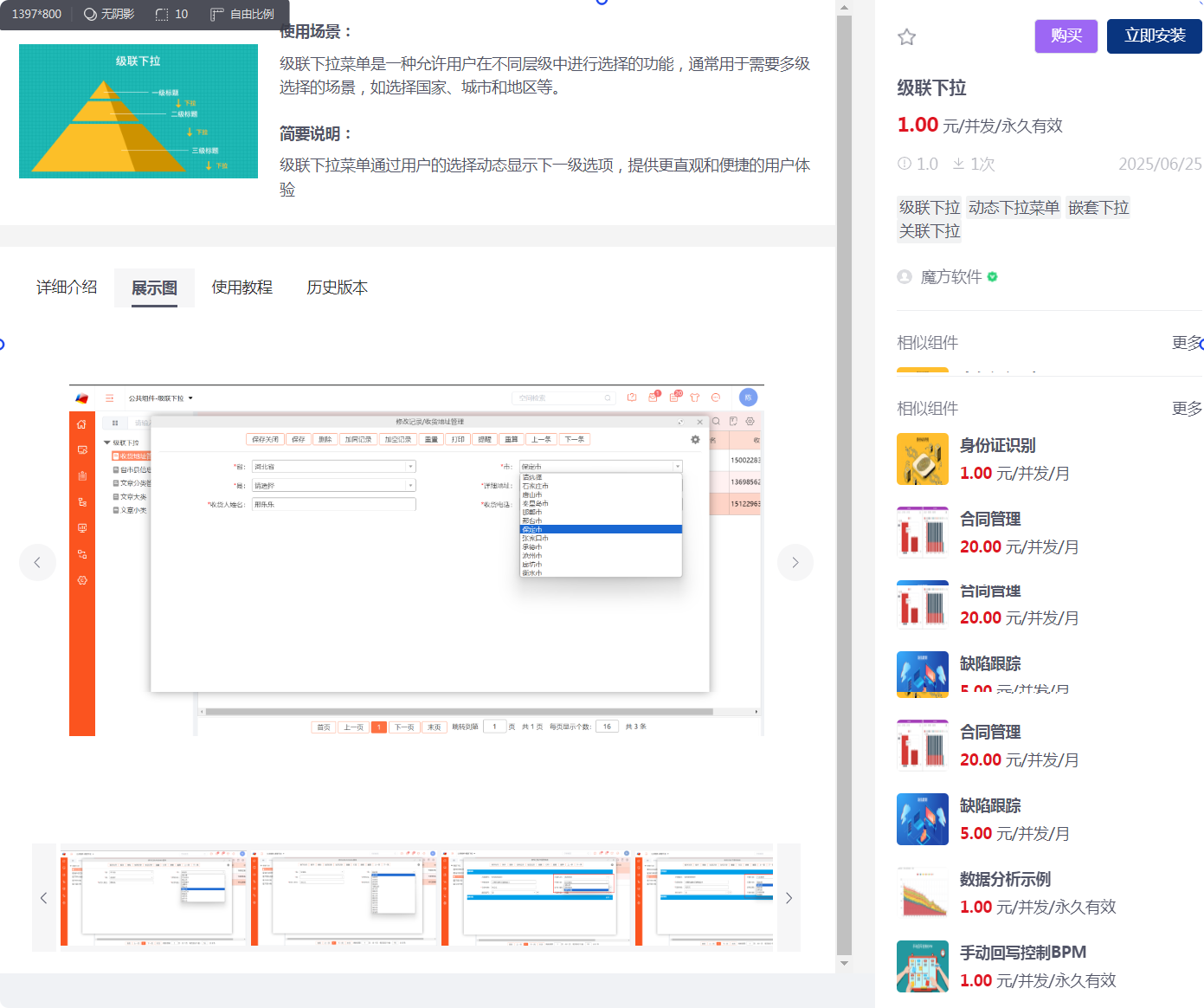Image resolution: width=1204 pixels, height=1008 pixels.
Task: Click the corner radius 10 option
Action: coord(171,14)
